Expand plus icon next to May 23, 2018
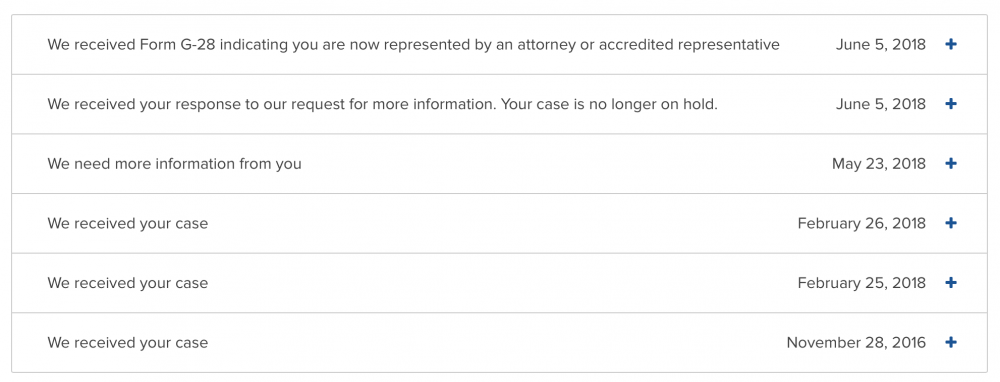The width and height of the screenshot is (1000, 382). (x=951, y=164)
